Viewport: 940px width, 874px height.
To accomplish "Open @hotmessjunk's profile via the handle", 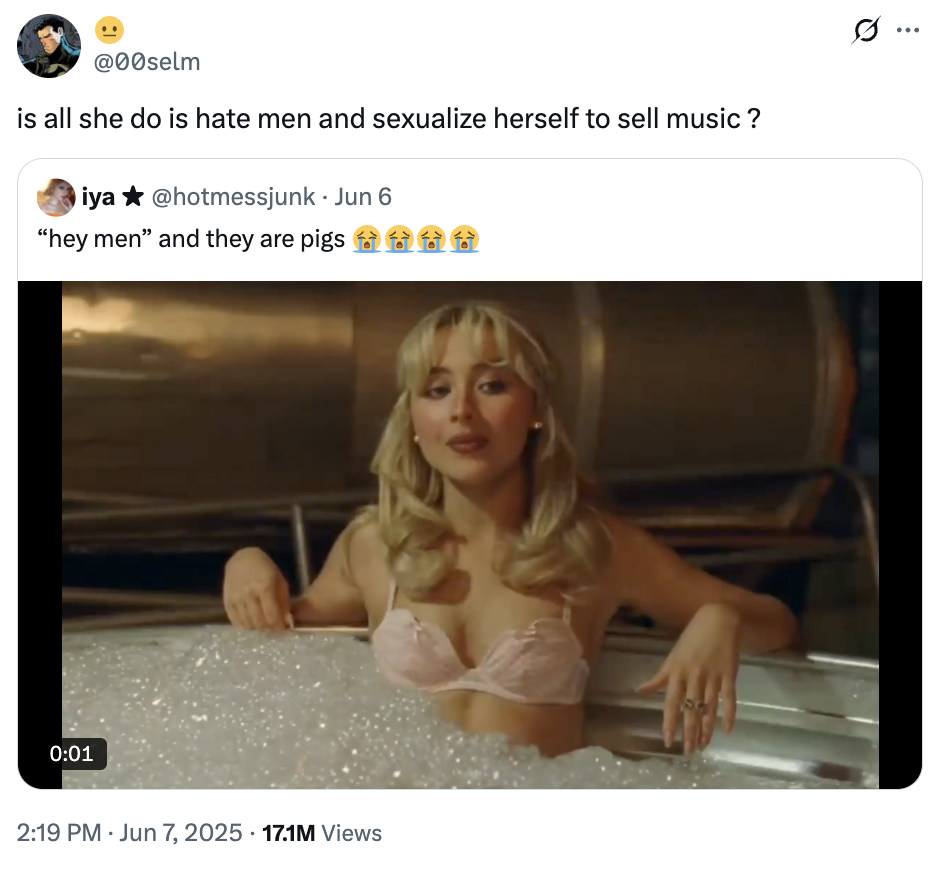I will coord(232,197).
